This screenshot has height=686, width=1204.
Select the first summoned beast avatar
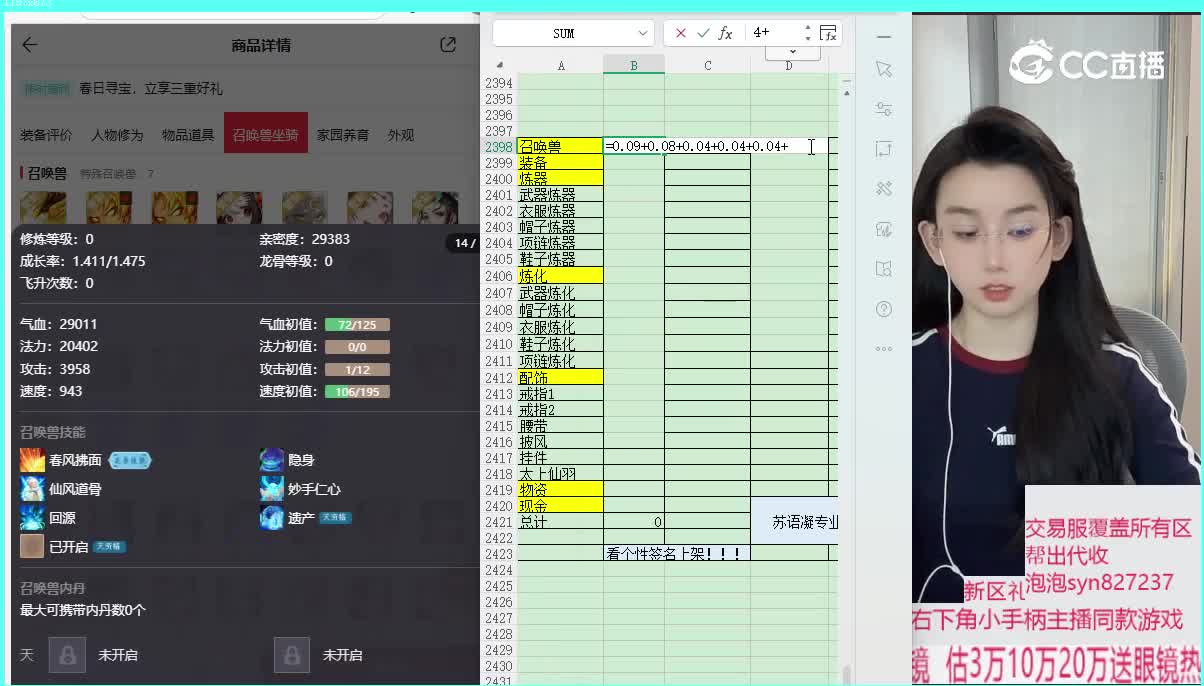click(x=43, y=208)
